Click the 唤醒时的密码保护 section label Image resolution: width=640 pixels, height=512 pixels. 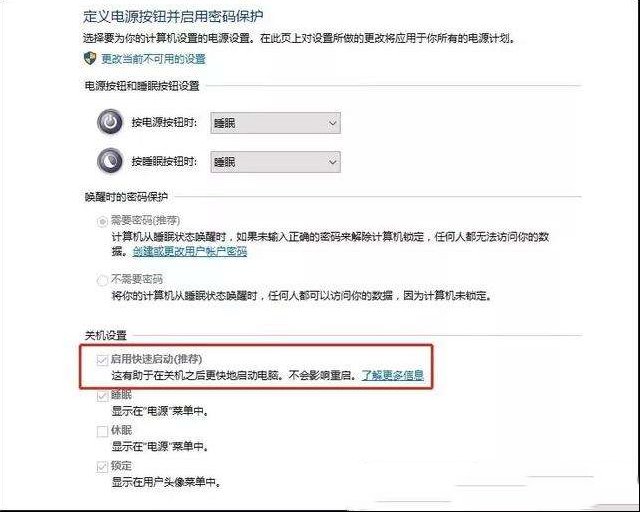[126, 197]
